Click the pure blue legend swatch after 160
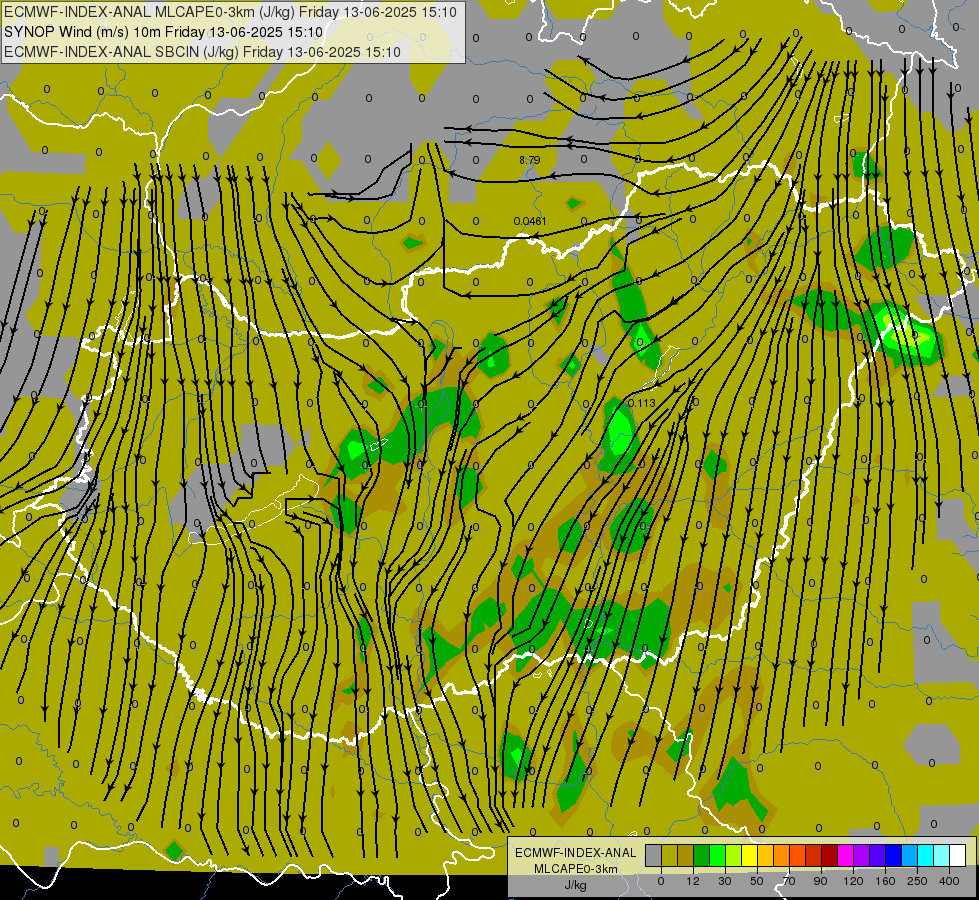This screenshot has width=979, height=900. 893,855
